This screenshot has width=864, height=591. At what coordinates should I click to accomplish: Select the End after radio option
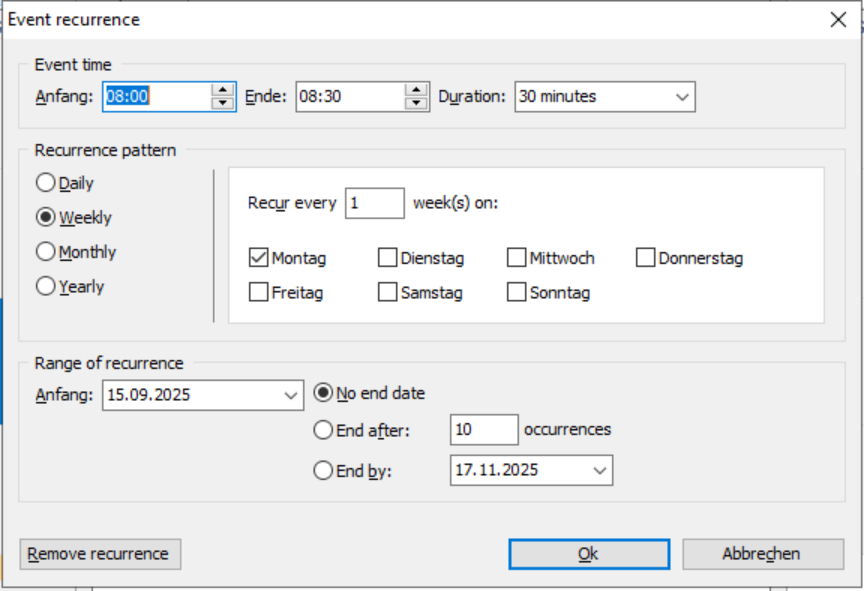click(323, 430)
